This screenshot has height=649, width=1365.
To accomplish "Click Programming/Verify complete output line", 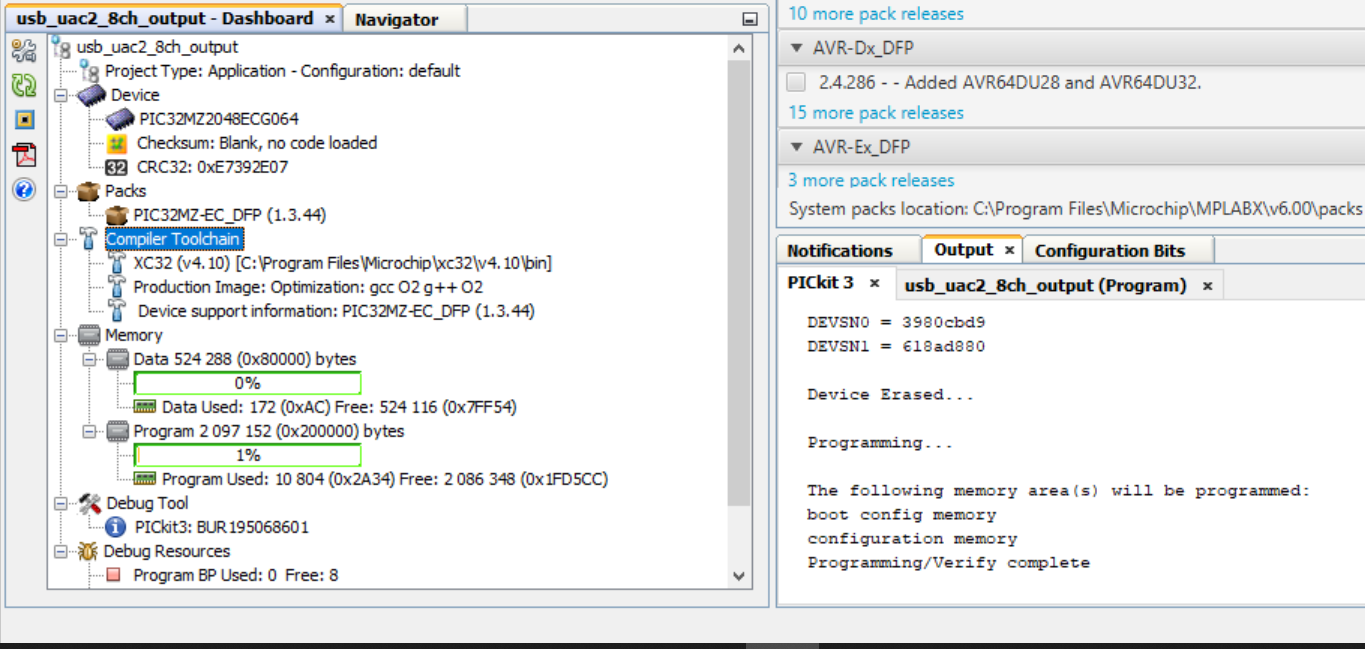I will 949,563.
